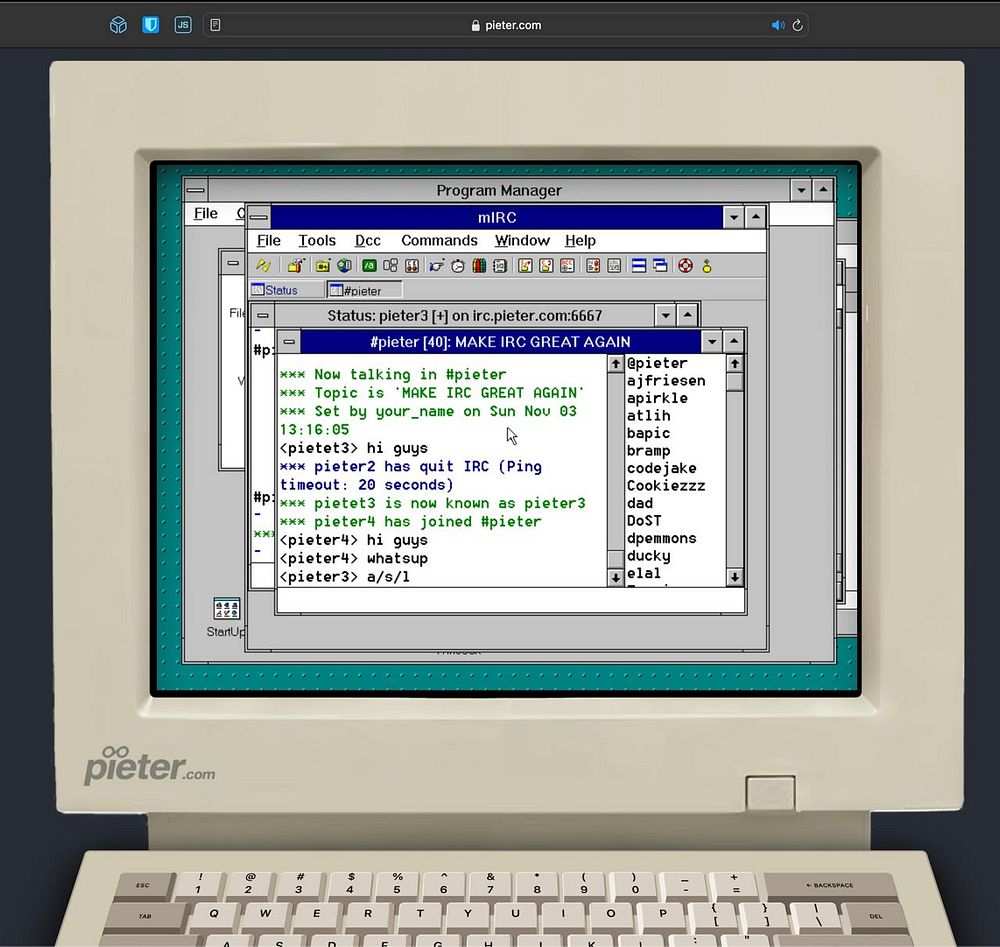Screen dimensions: 1000x947
Task: Click the chat area scrollbar thumb
Action: point(615,559)
